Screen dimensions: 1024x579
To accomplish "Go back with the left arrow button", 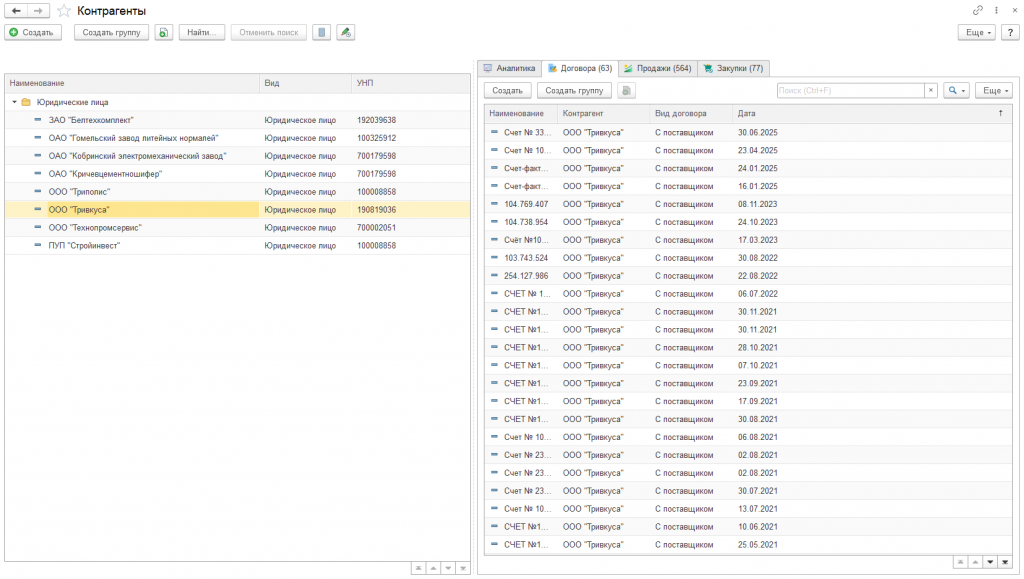I will pyautogui.click(x=16, y=10).
